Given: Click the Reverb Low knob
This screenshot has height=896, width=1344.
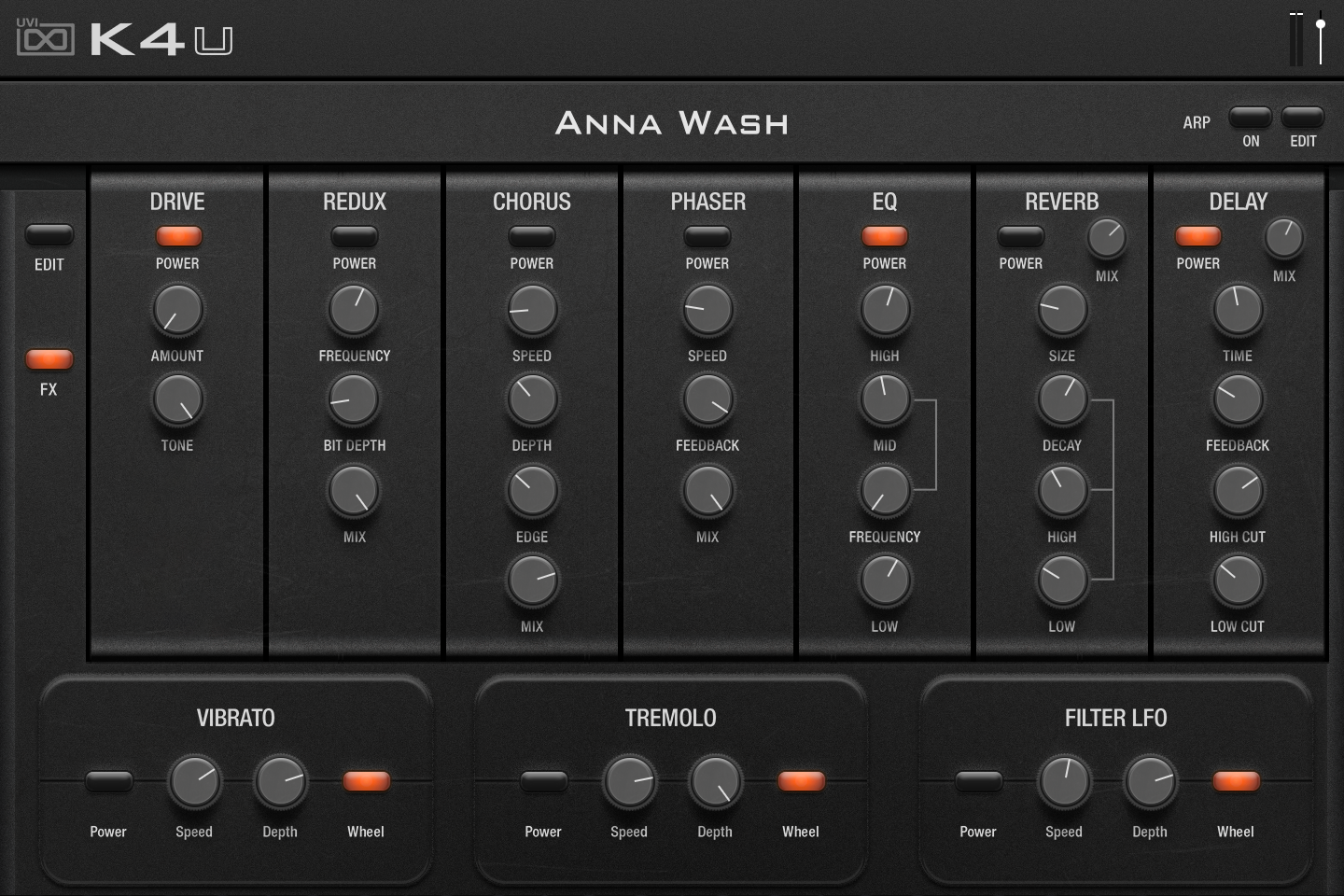Looking at the screenshot, I should coord(1062,581).
